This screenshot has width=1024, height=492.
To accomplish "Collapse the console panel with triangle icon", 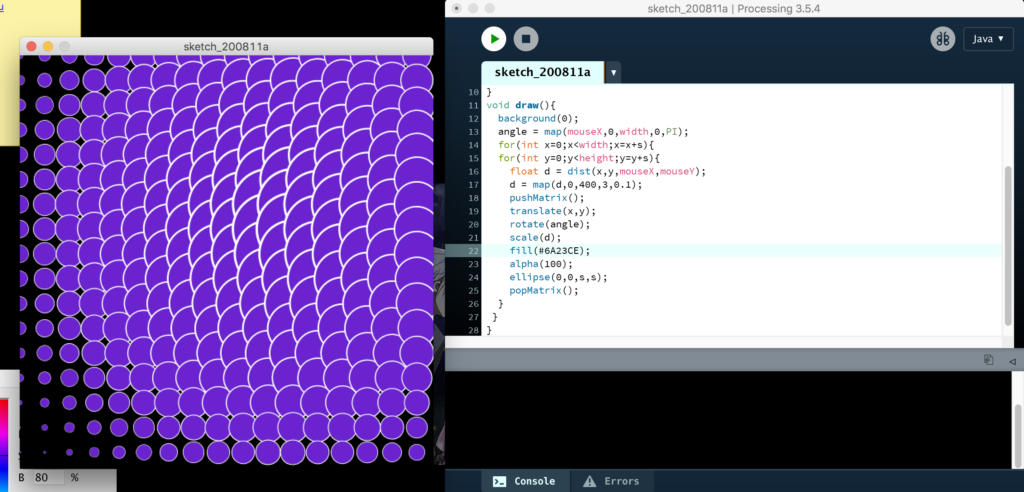I will (x=1012, y=360).
